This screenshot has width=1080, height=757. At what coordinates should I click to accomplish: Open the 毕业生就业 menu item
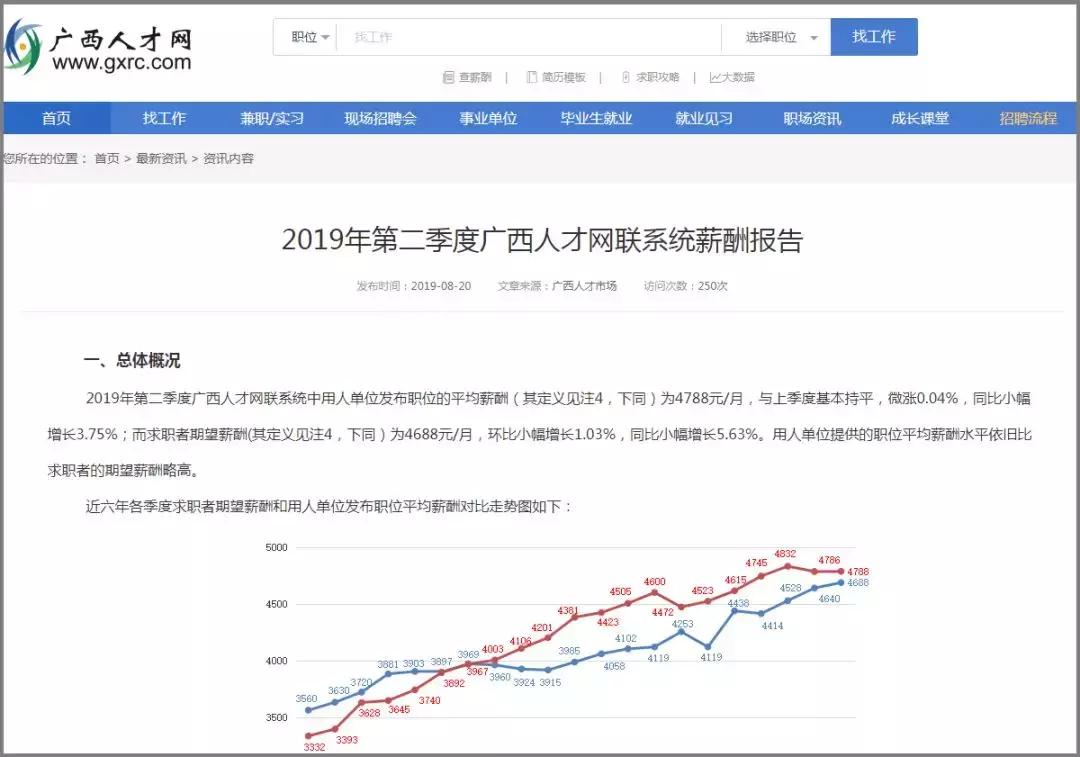pyautogui.click(x=596, y=117)
